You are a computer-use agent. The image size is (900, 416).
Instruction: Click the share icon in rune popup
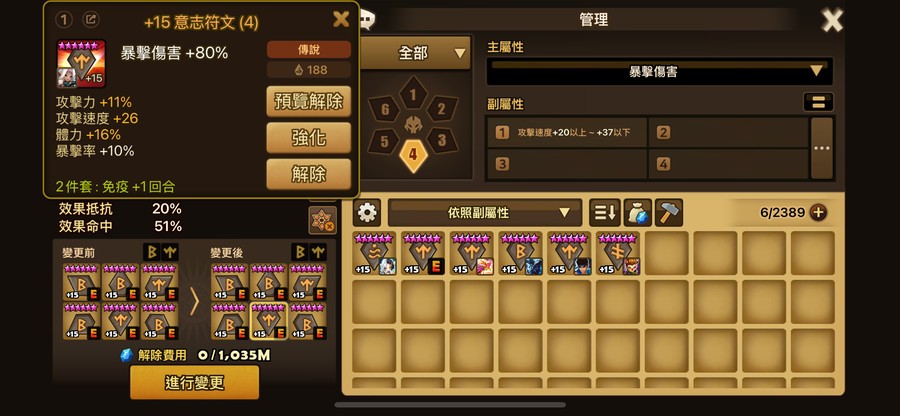tap(91, 20)
